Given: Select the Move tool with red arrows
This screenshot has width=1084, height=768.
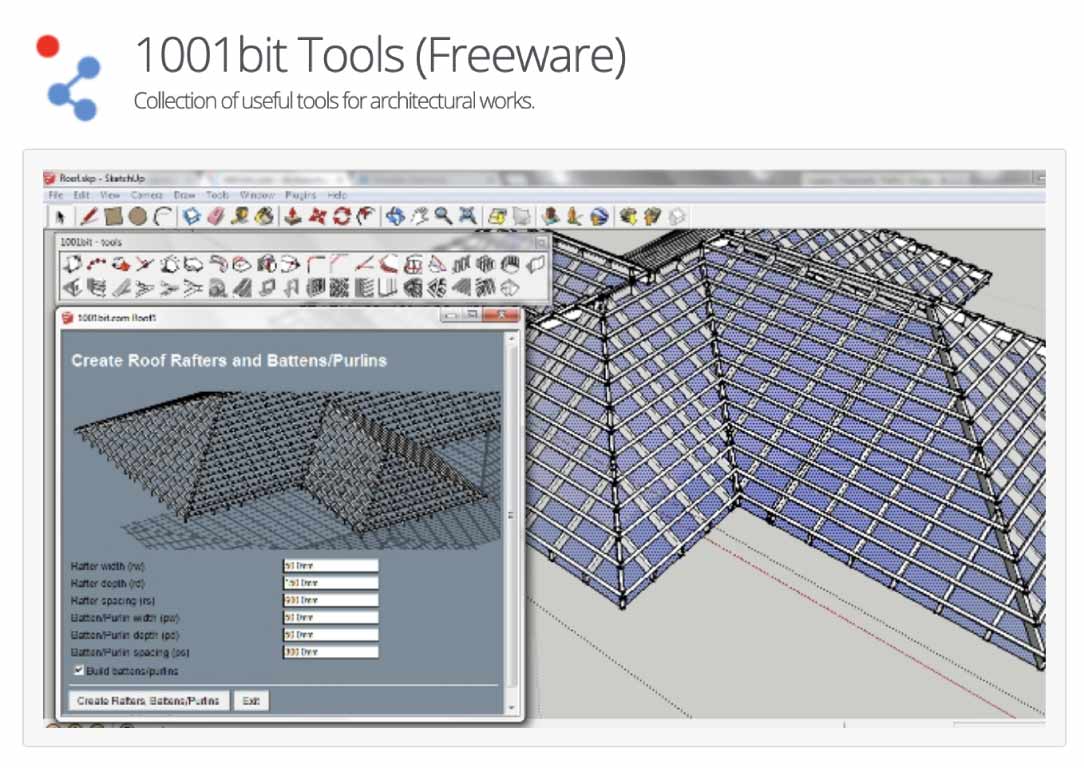Looking at the screenshot, I should click(317, 216).
